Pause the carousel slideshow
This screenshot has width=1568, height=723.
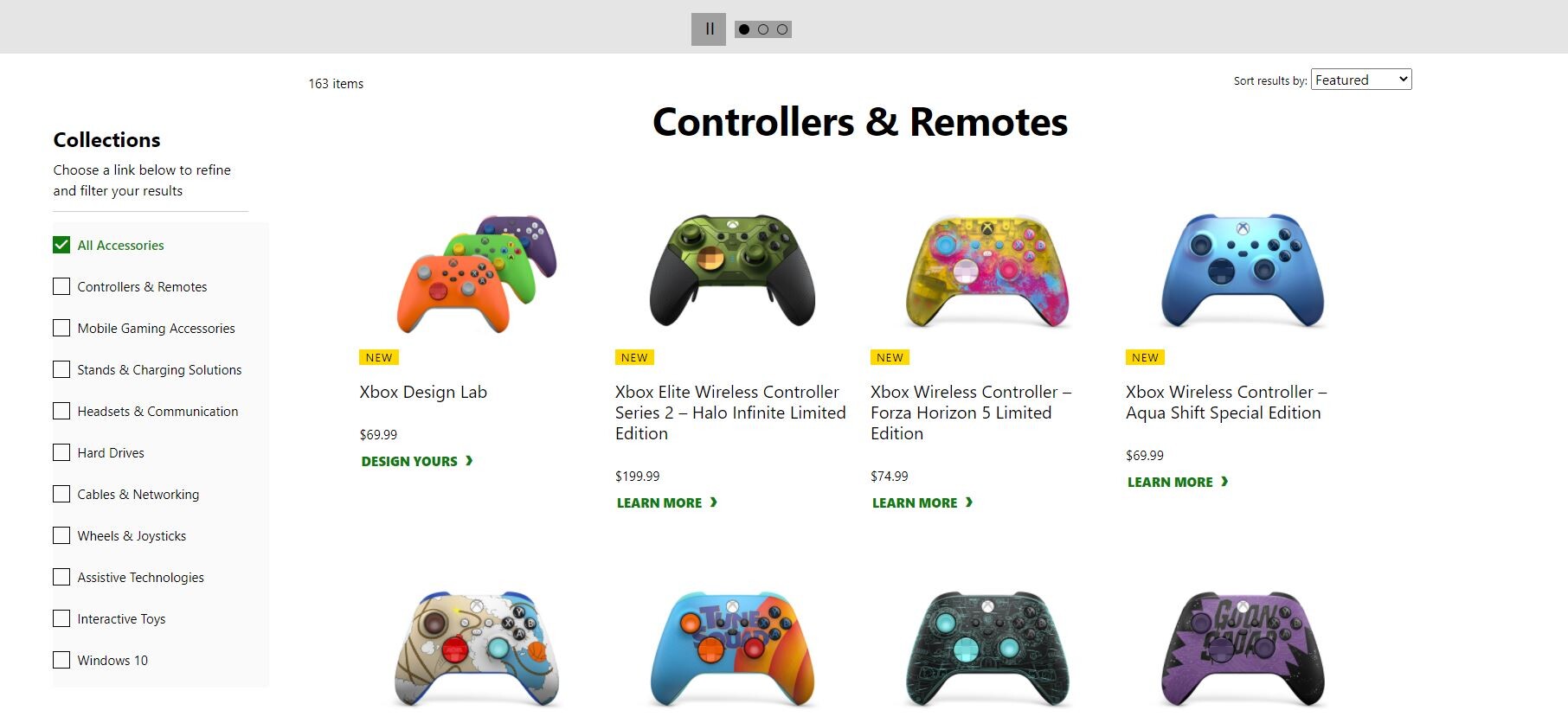tap(709, 29)
